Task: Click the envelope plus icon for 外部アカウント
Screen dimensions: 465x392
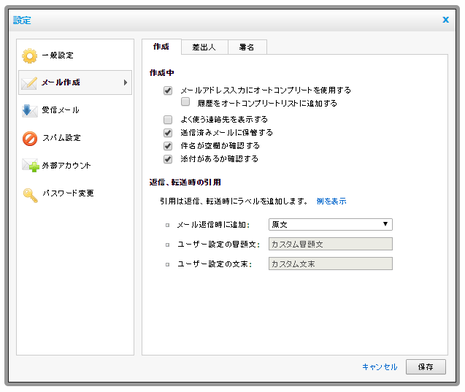Action: [x=30, y=165]
